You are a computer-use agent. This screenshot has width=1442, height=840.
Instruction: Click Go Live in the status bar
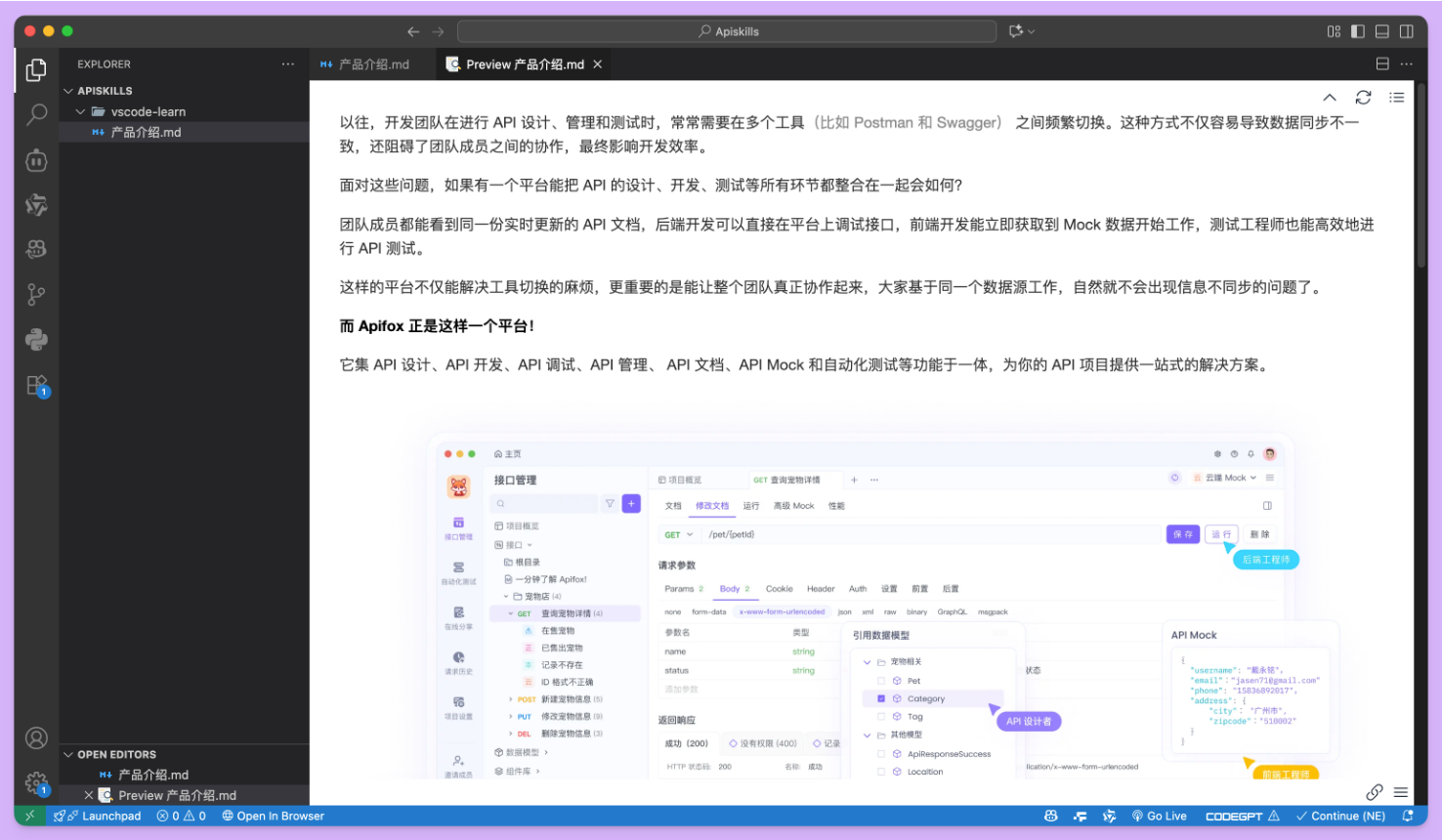(1160, 816)
